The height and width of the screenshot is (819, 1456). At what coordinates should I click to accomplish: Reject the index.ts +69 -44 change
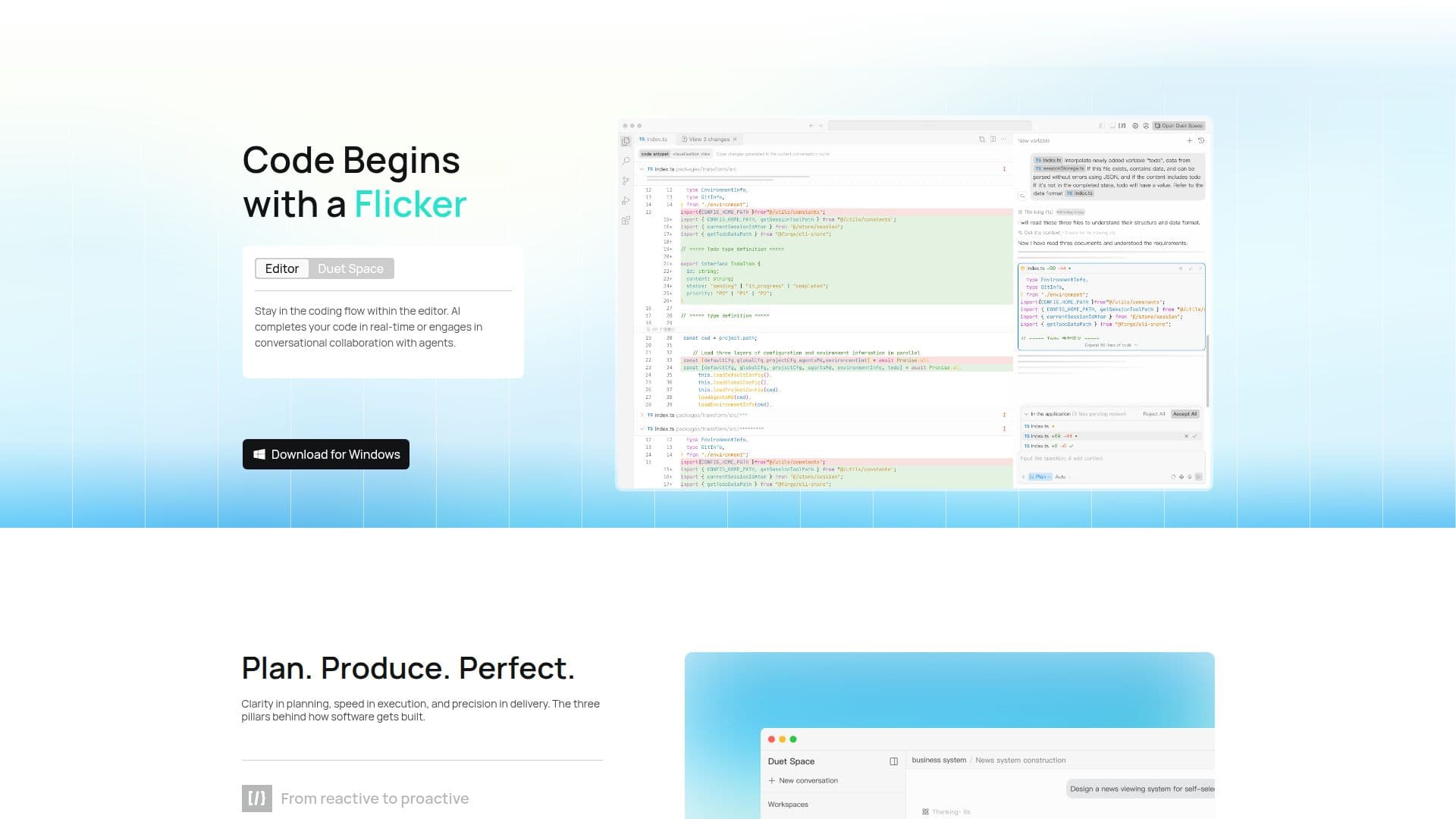coord(1186,436)
